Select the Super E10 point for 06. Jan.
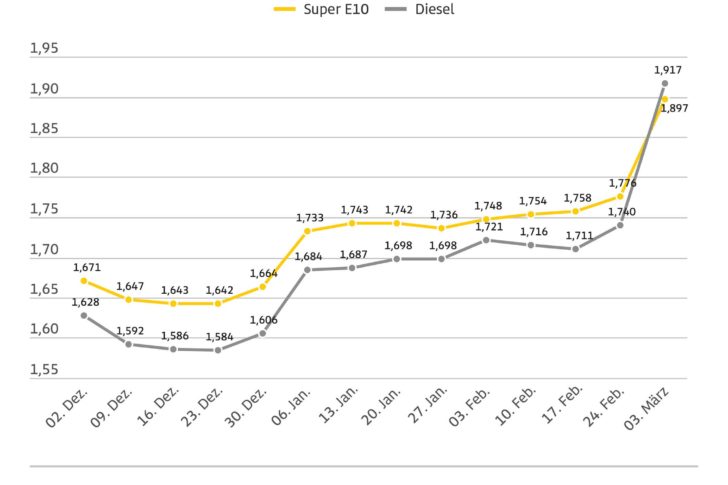 [307, 231]
